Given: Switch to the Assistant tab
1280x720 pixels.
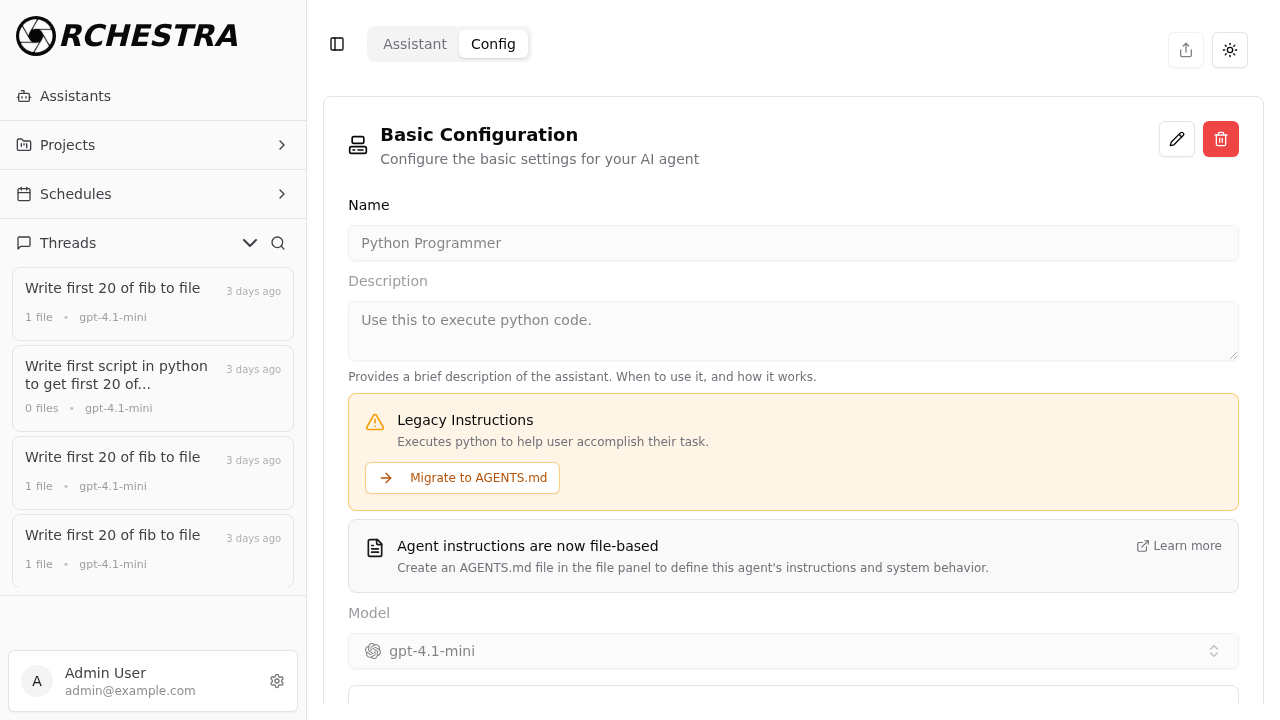Looking at the screenshot, I should [x=415, y=44].
